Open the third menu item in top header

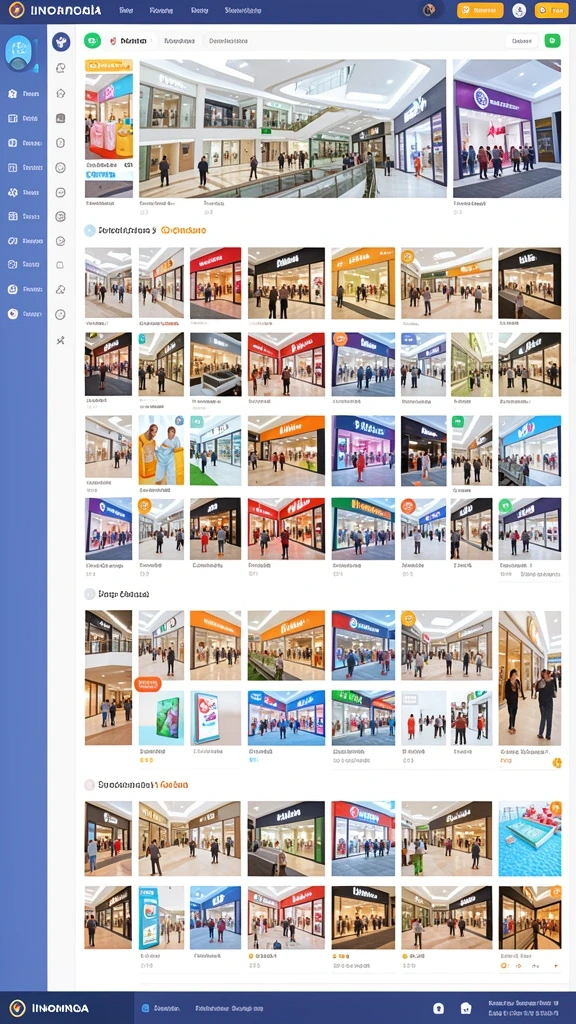199,10
